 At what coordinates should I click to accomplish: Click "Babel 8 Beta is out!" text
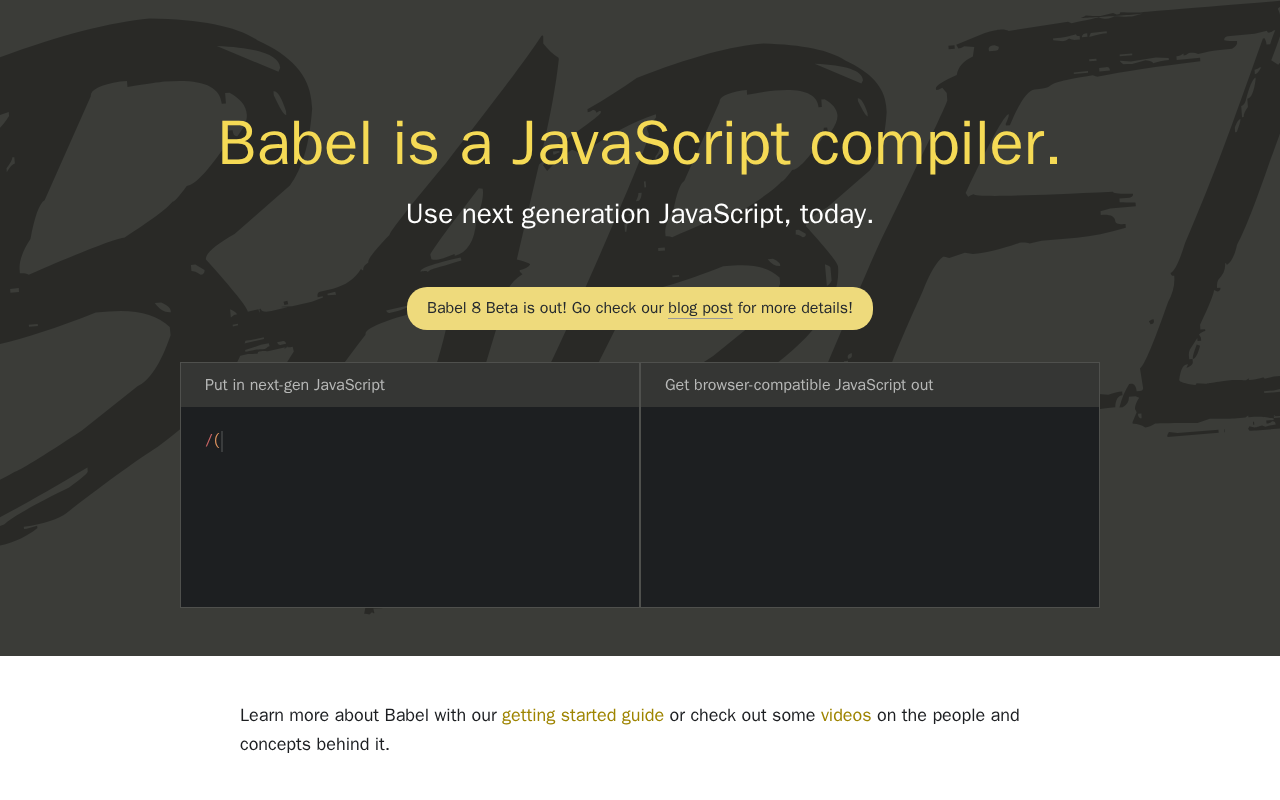[x=496, y=308]
